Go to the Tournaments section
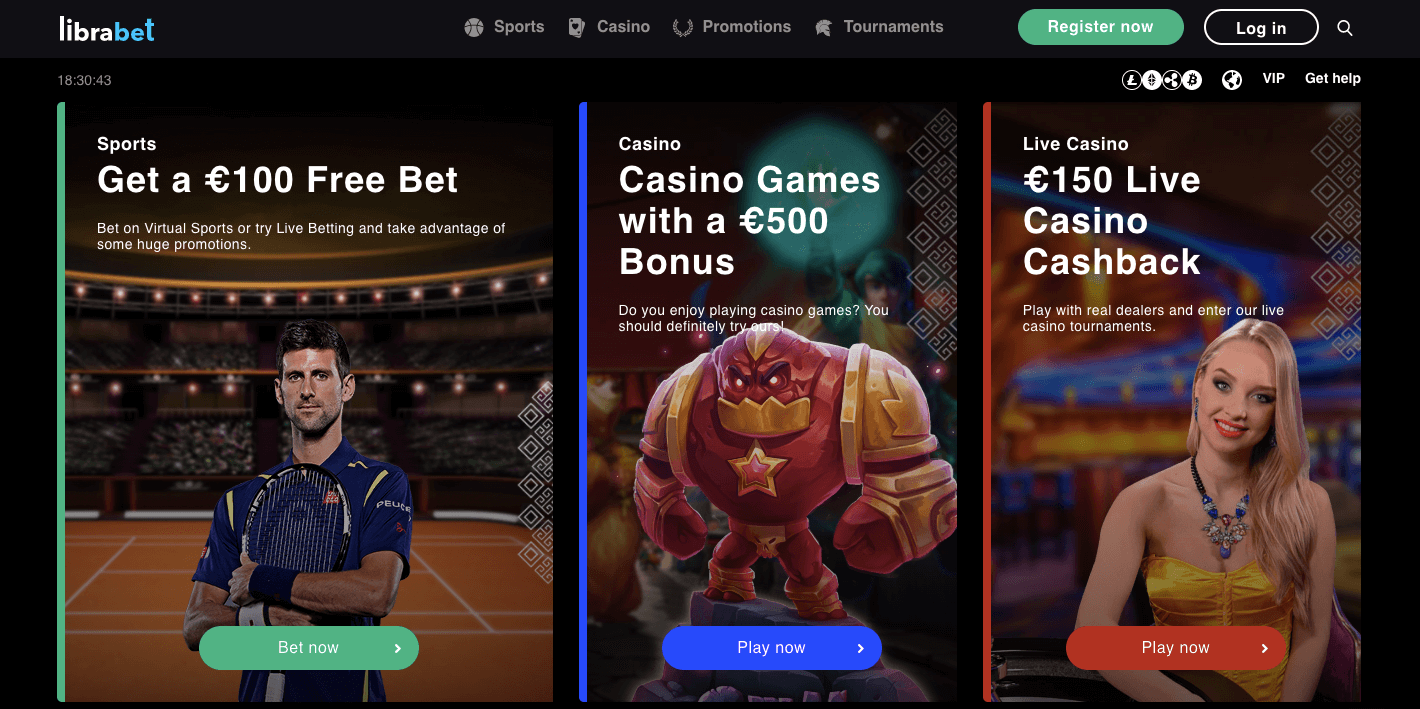The image size is (1420, 709). [x=893, y=27]
